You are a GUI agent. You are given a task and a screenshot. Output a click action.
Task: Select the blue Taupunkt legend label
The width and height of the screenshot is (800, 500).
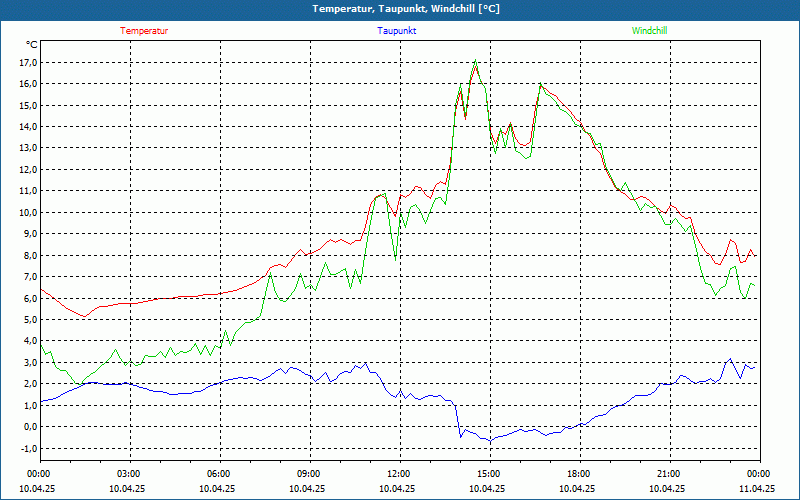tap(396, 31)
